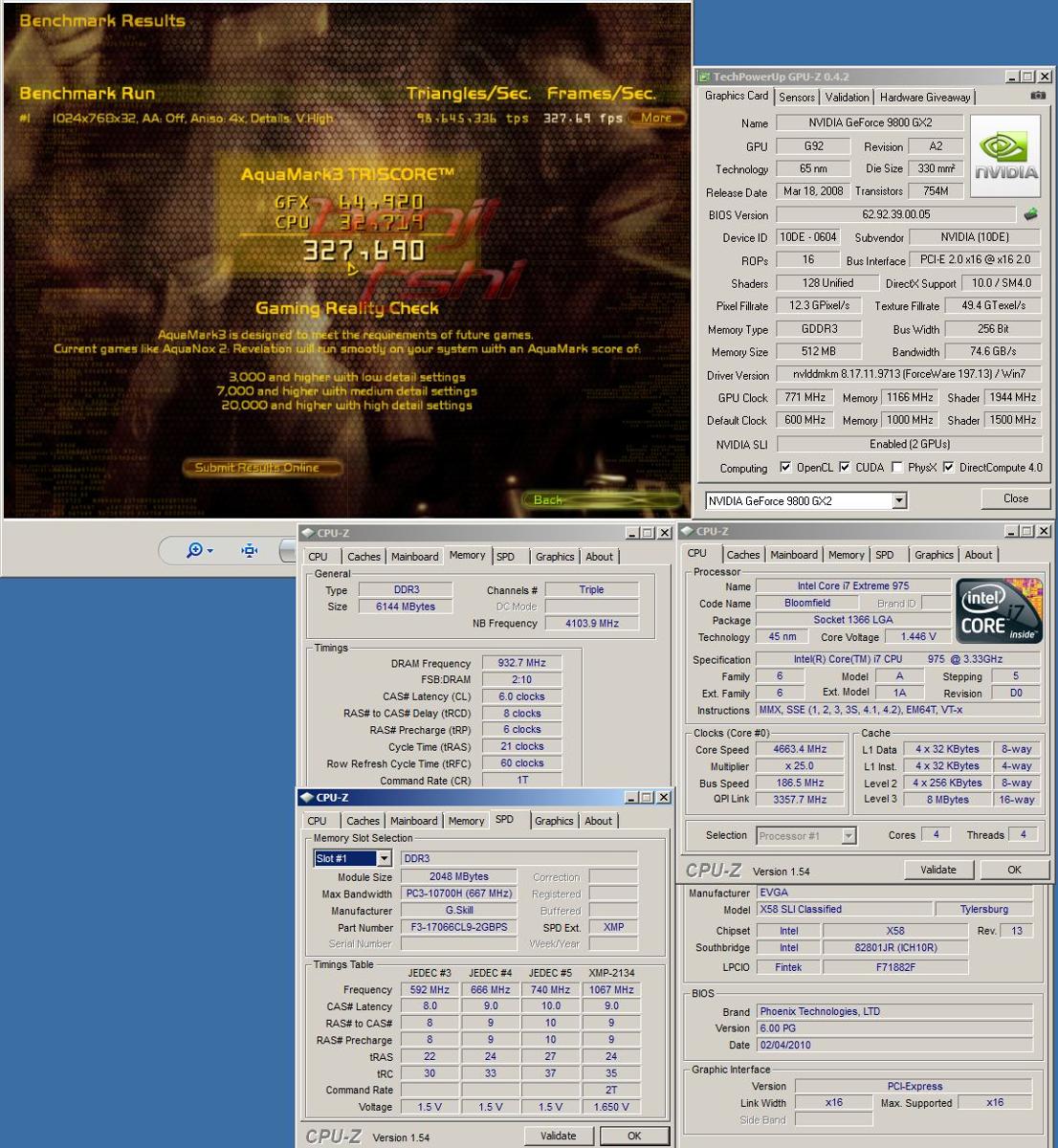Click the Memory Size 6144 MBytes value
The height and width of the screenshot is (1148, 1058).
point(406,607)
